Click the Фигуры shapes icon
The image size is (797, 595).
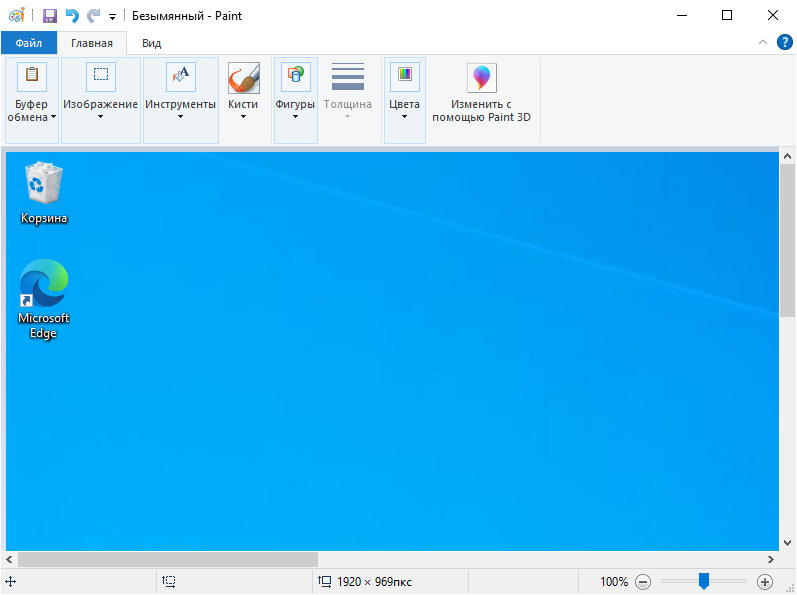(296, 77)
